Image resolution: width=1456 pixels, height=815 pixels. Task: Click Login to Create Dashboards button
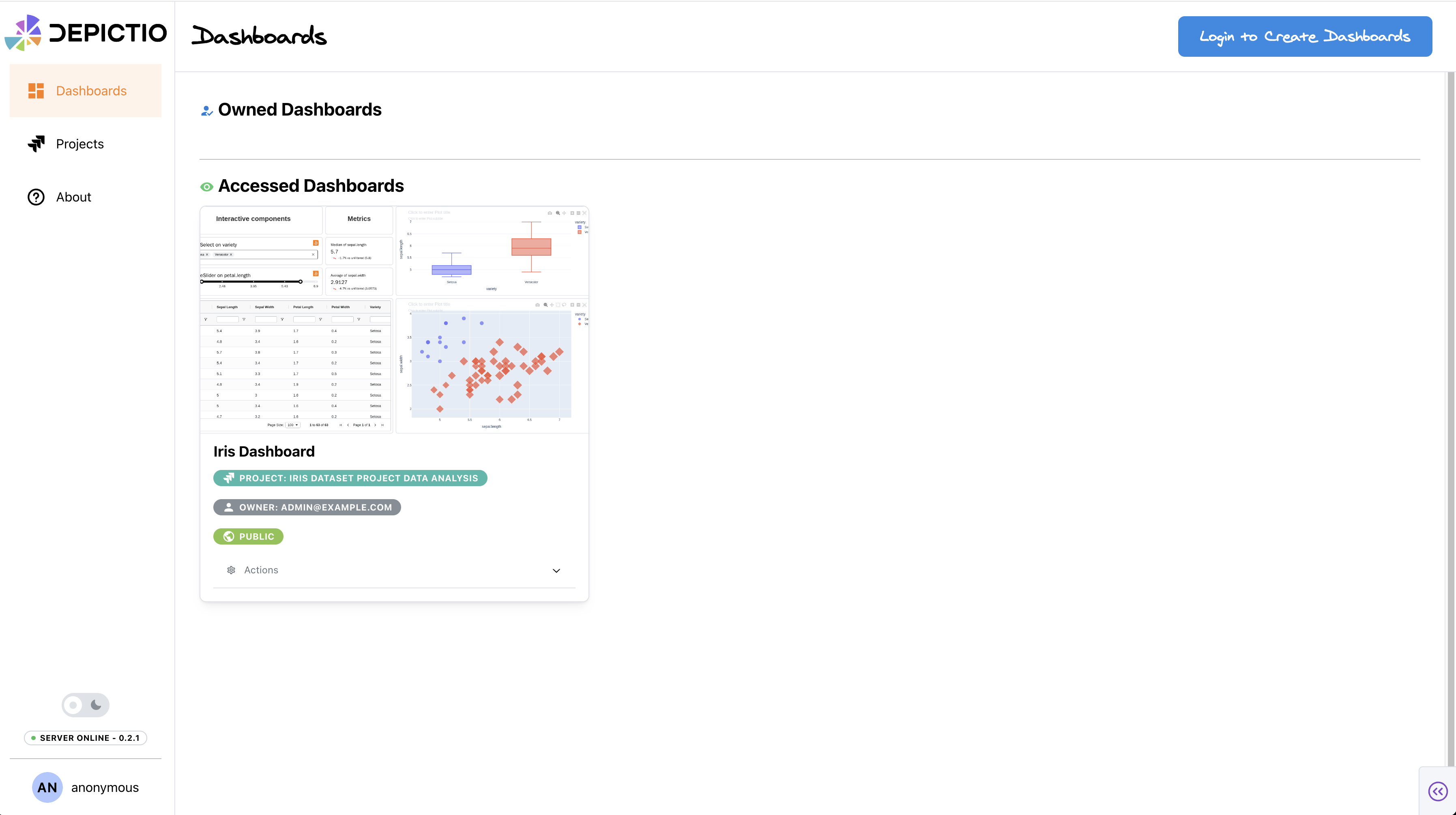1305,37
